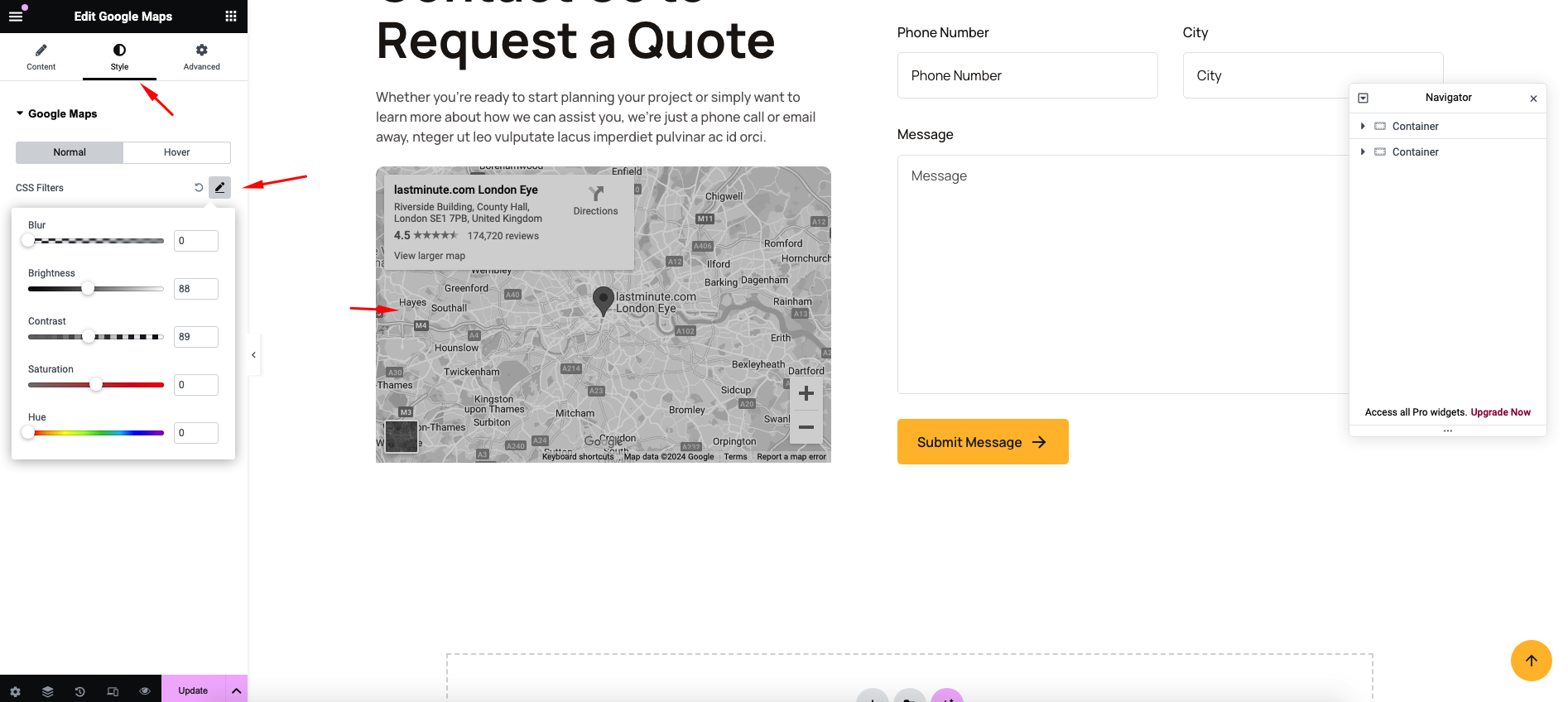
Task: Click the Saturation value field
Action: point(196,385)
